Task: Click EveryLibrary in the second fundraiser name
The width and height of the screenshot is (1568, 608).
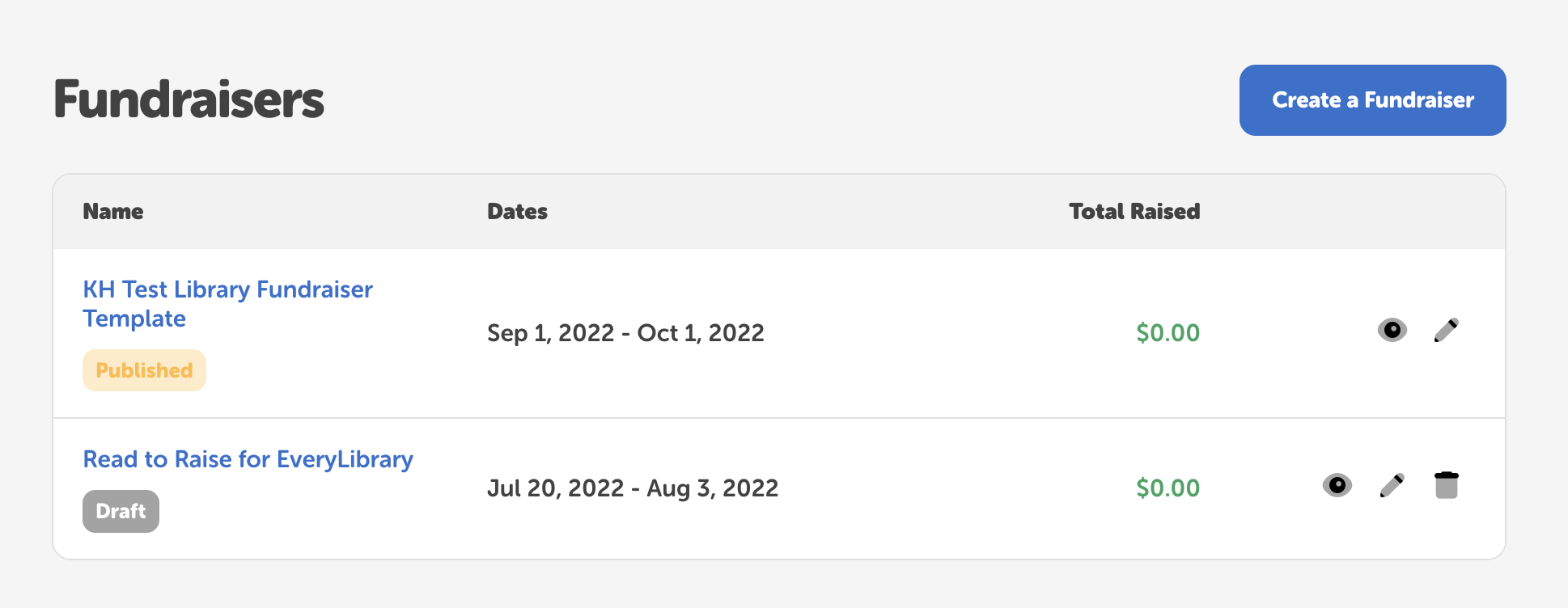Action: pyautogui.click(x=345, y=459)
